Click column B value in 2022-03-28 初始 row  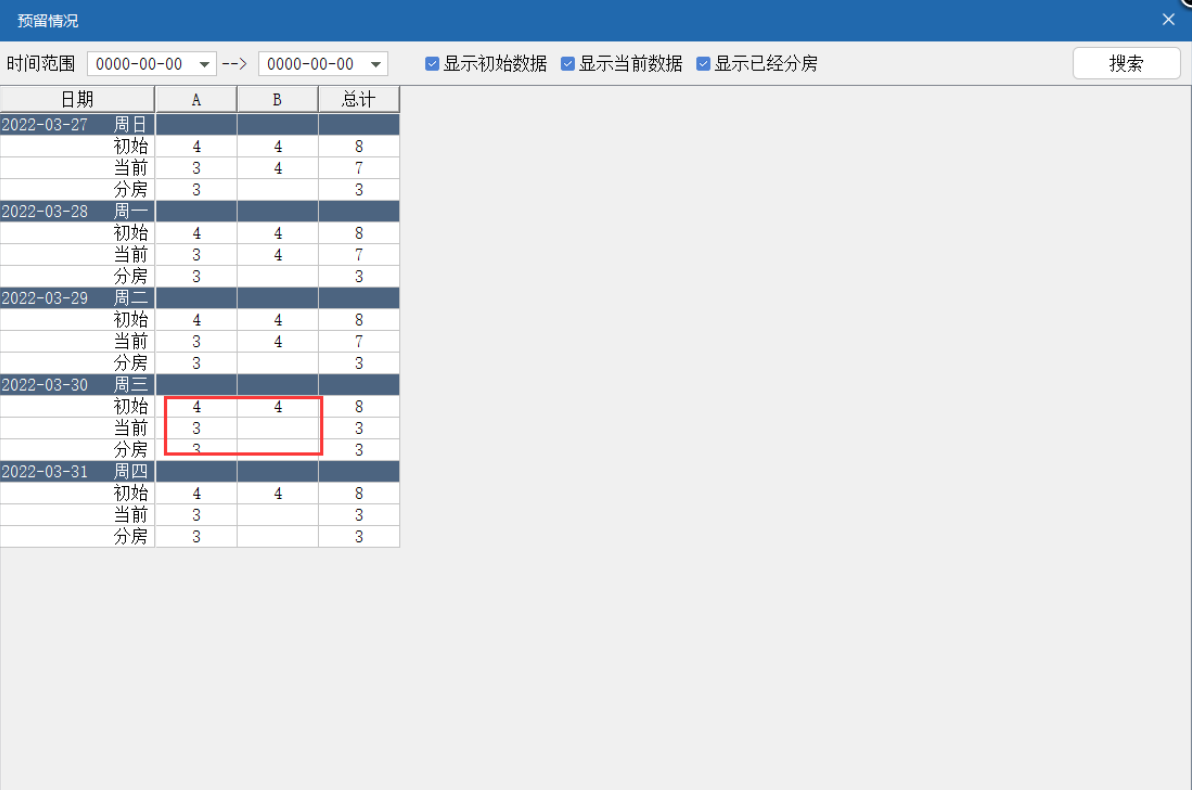277,233
